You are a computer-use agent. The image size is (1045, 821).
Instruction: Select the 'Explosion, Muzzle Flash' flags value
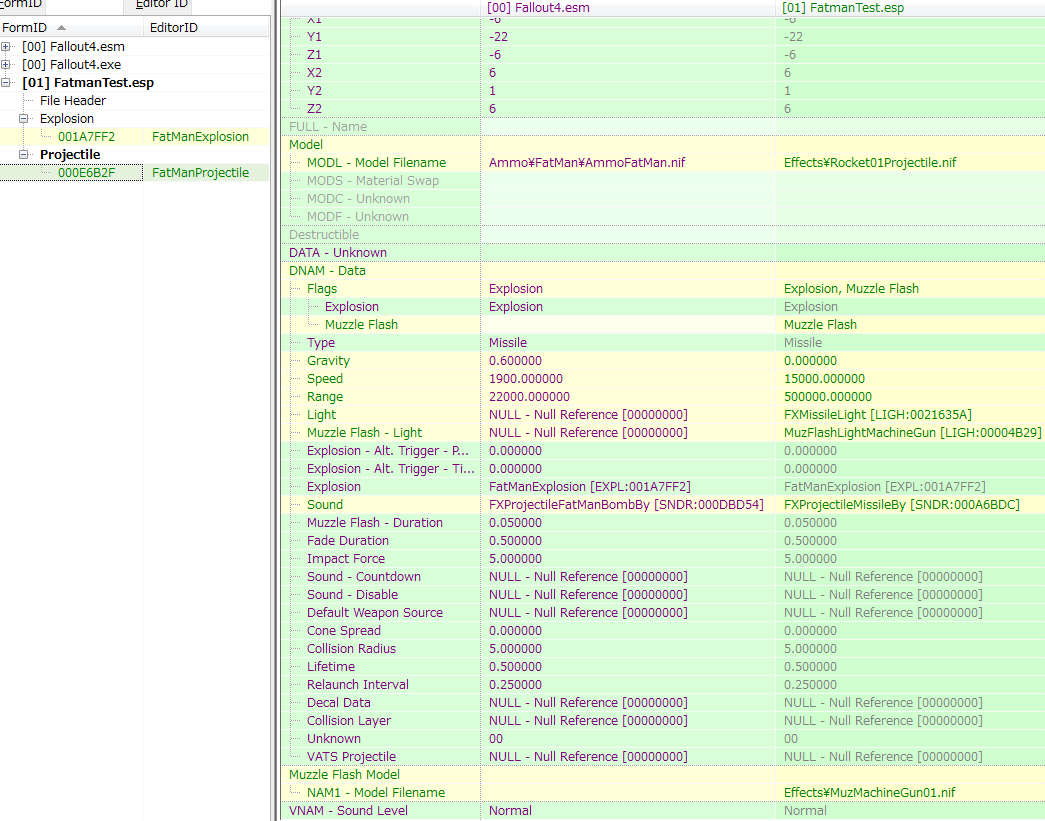[851, 289]
